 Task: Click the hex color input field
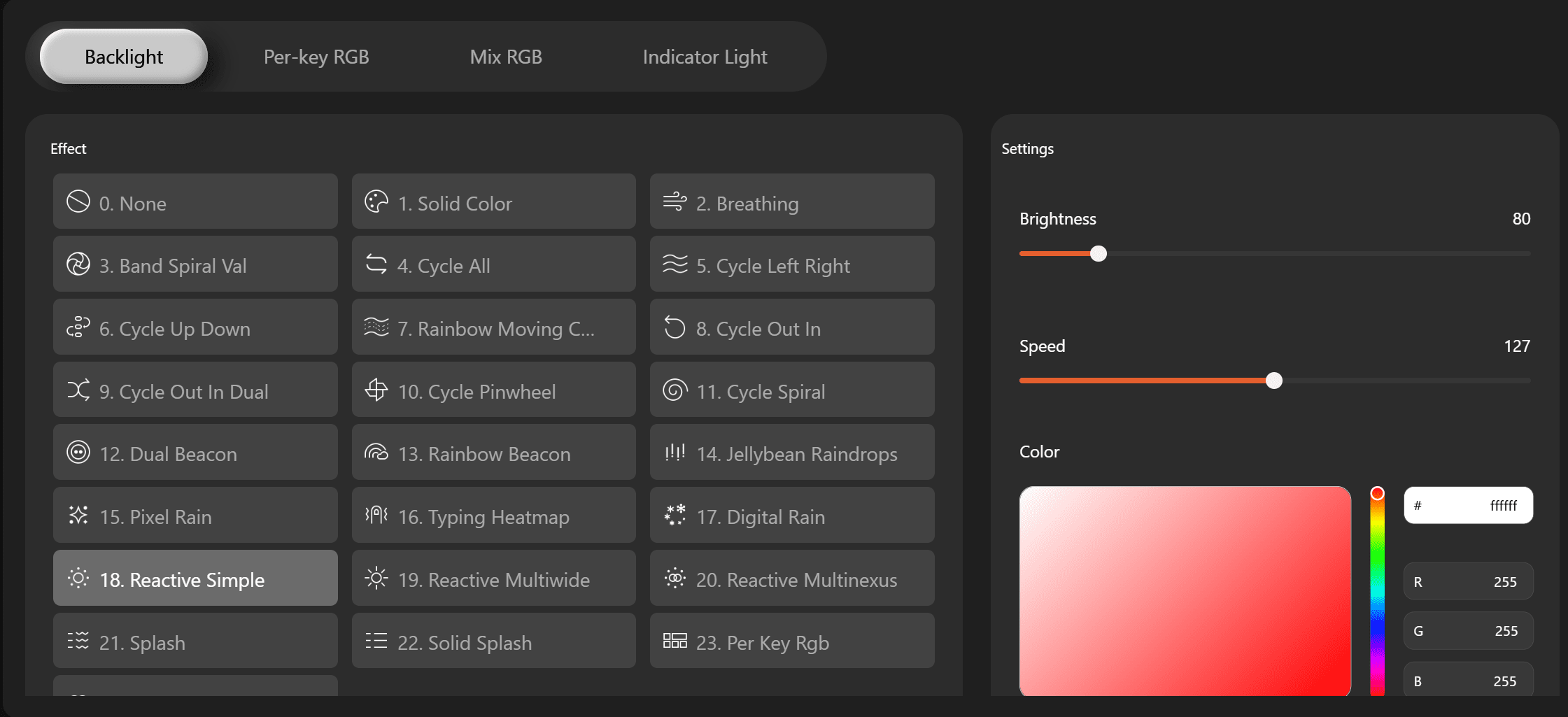pos(1468,505)
